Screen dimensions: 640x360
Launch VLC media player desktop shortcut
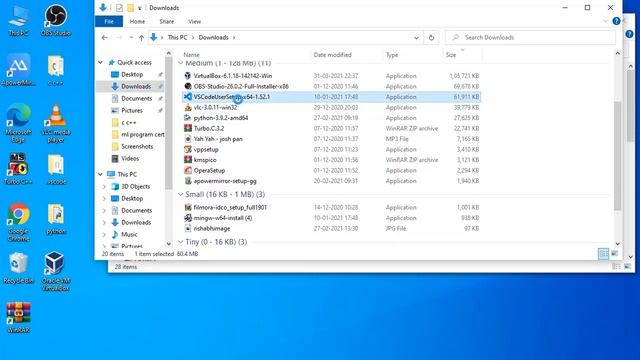[x=56, y=122]
